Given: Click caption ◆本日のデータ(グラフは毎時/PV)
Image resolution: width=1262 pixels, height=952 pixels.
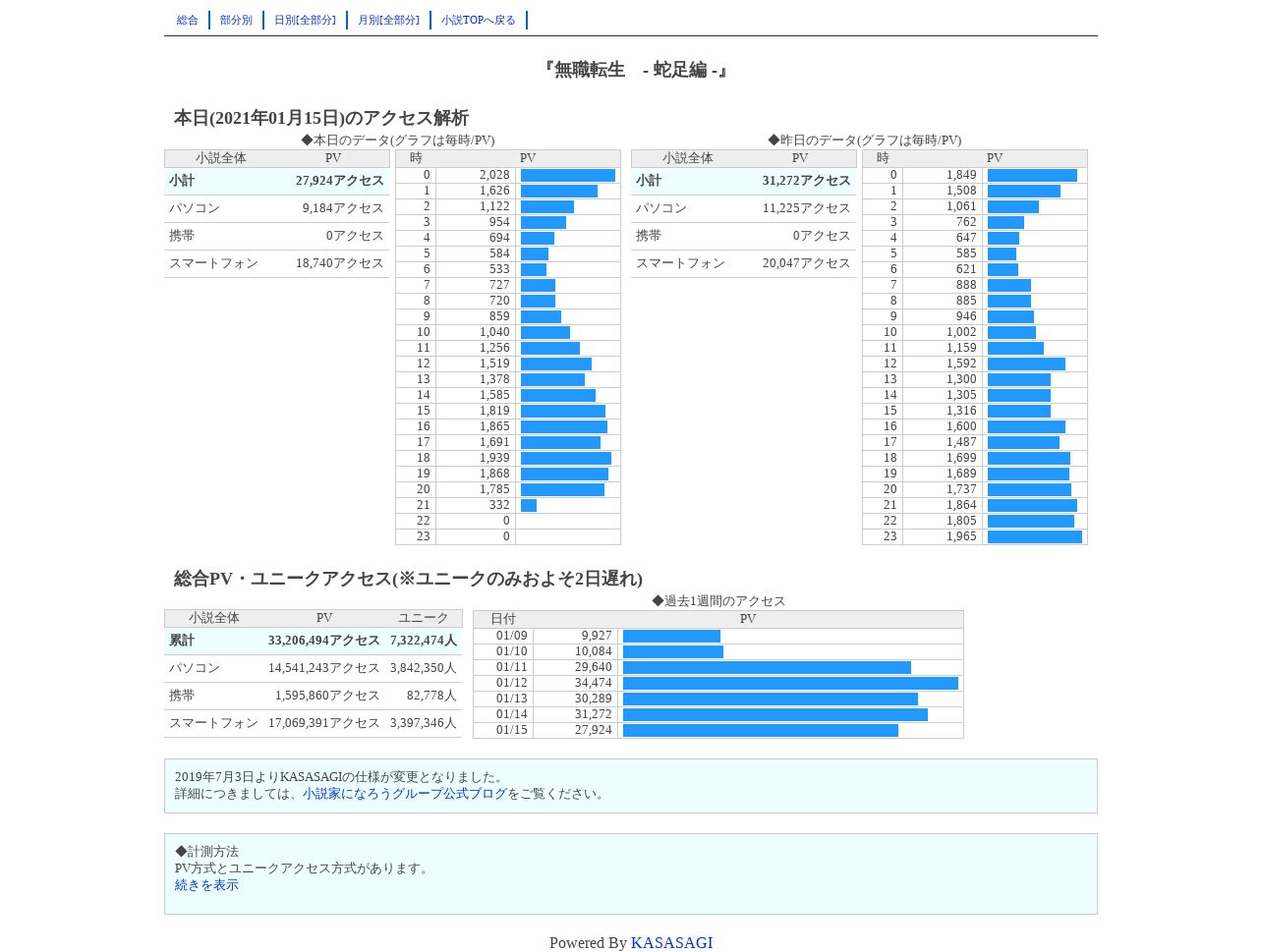Looking at the screenshot, I should (398, 140).
